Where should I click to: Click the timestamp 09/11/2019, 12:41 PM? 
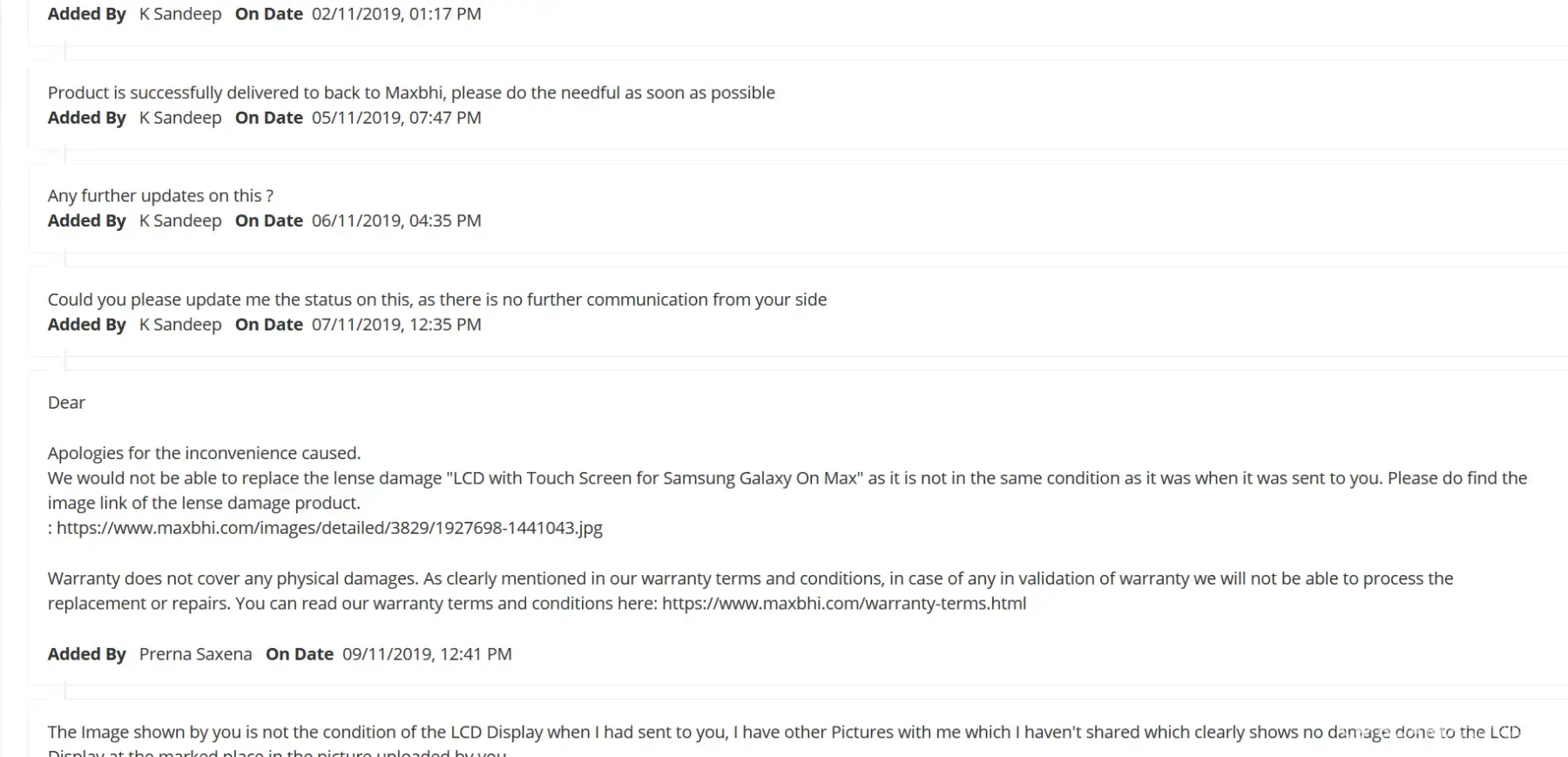click(x=427, y=654)
